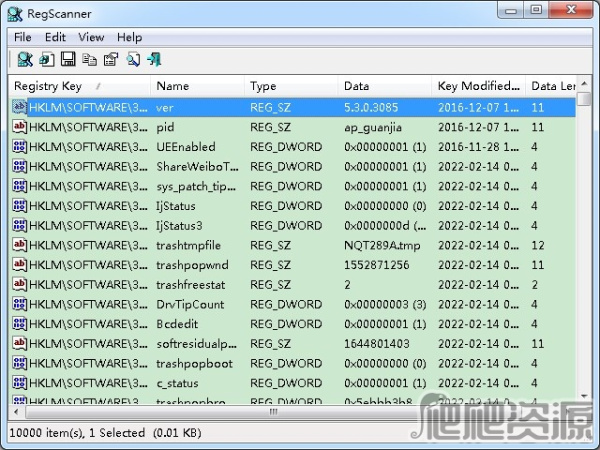Select the 'trashtmpfile' name cell
This screenshot has width=600, height=450.
(188, 245)
